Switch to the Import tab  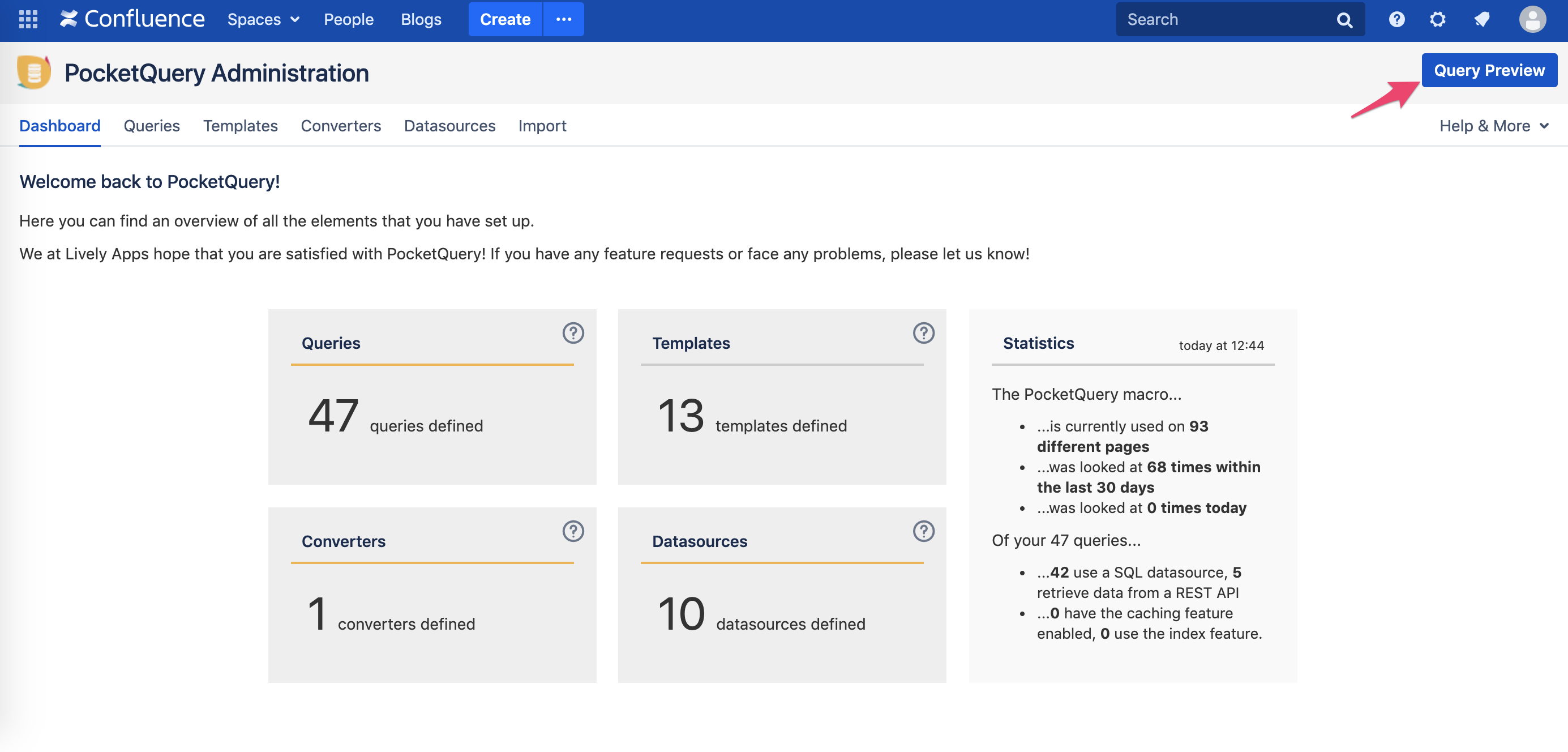pyautogui.click(x=542, y=126)
